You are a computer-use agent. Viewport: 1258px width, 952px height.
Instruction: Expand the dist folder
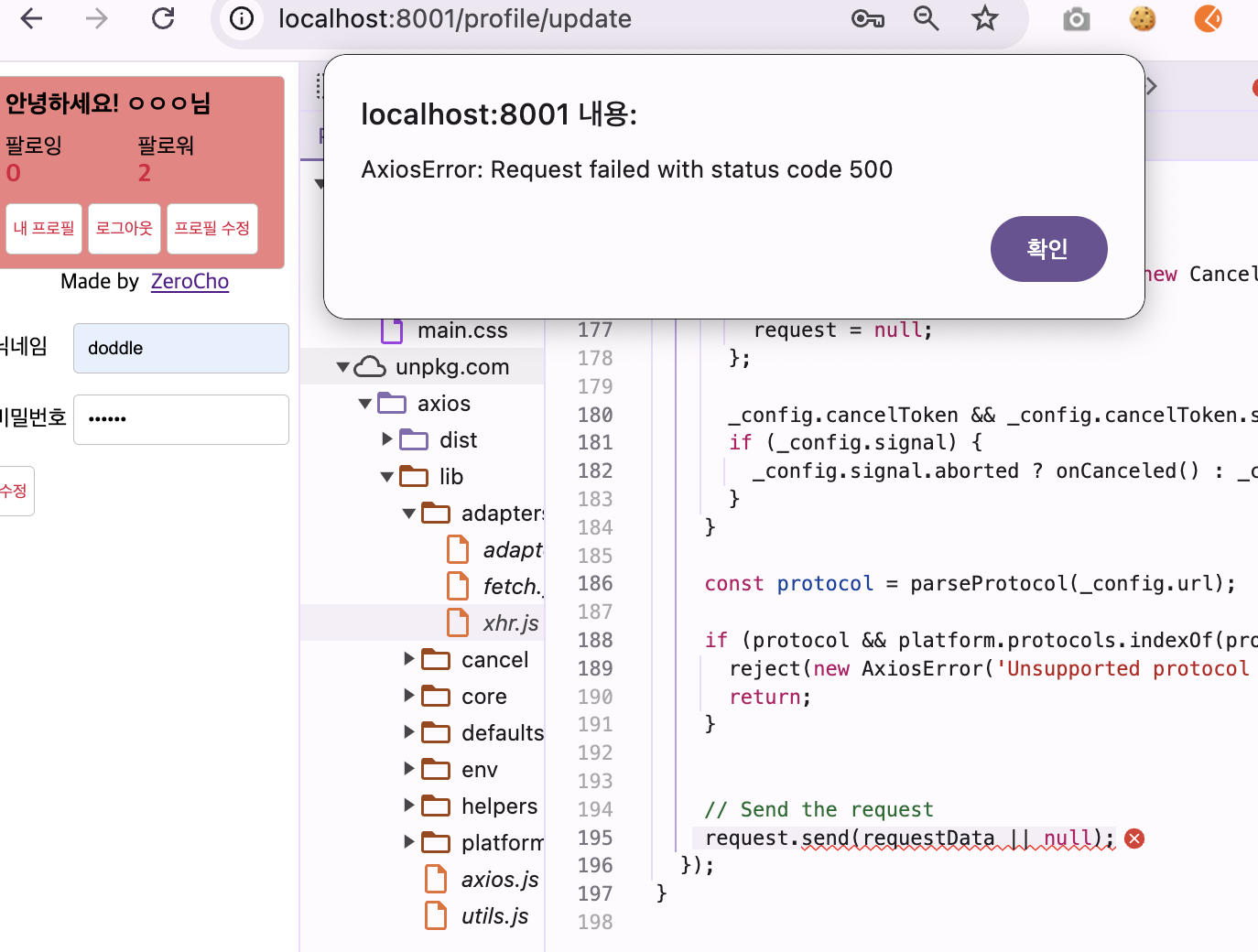387,440
